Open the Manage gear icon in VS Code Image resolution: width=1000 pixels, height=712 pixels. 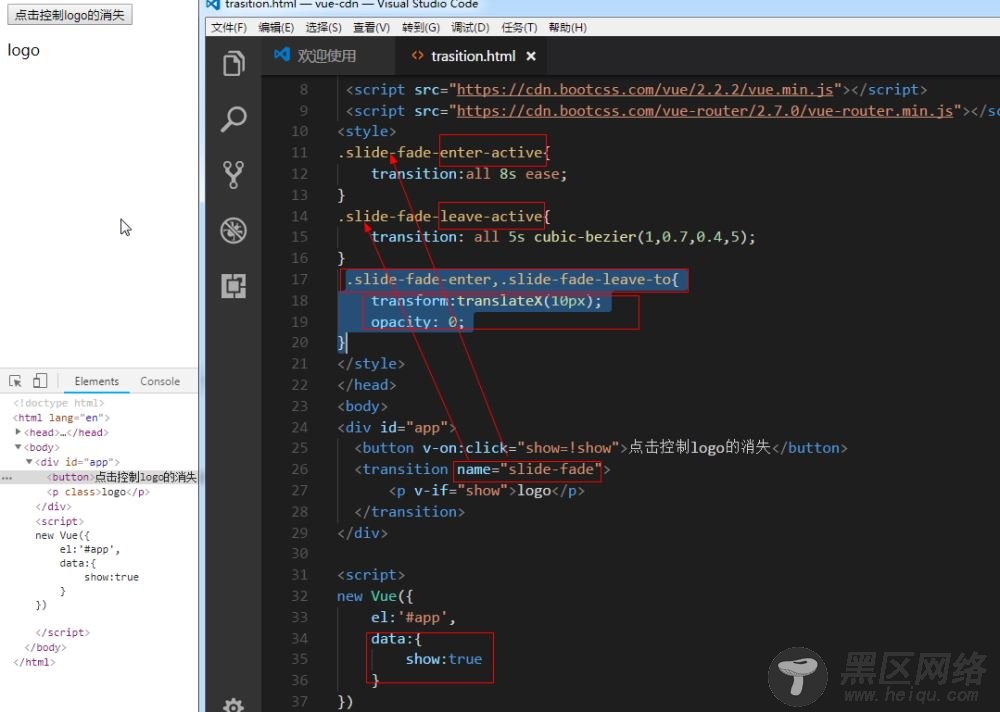point(233,704)
